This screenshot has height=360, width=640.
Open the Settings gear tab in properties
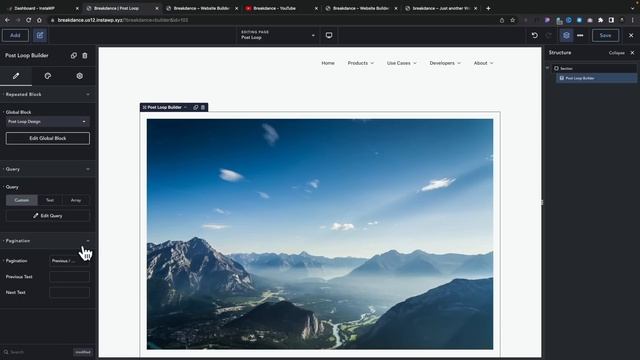(80, 76)
